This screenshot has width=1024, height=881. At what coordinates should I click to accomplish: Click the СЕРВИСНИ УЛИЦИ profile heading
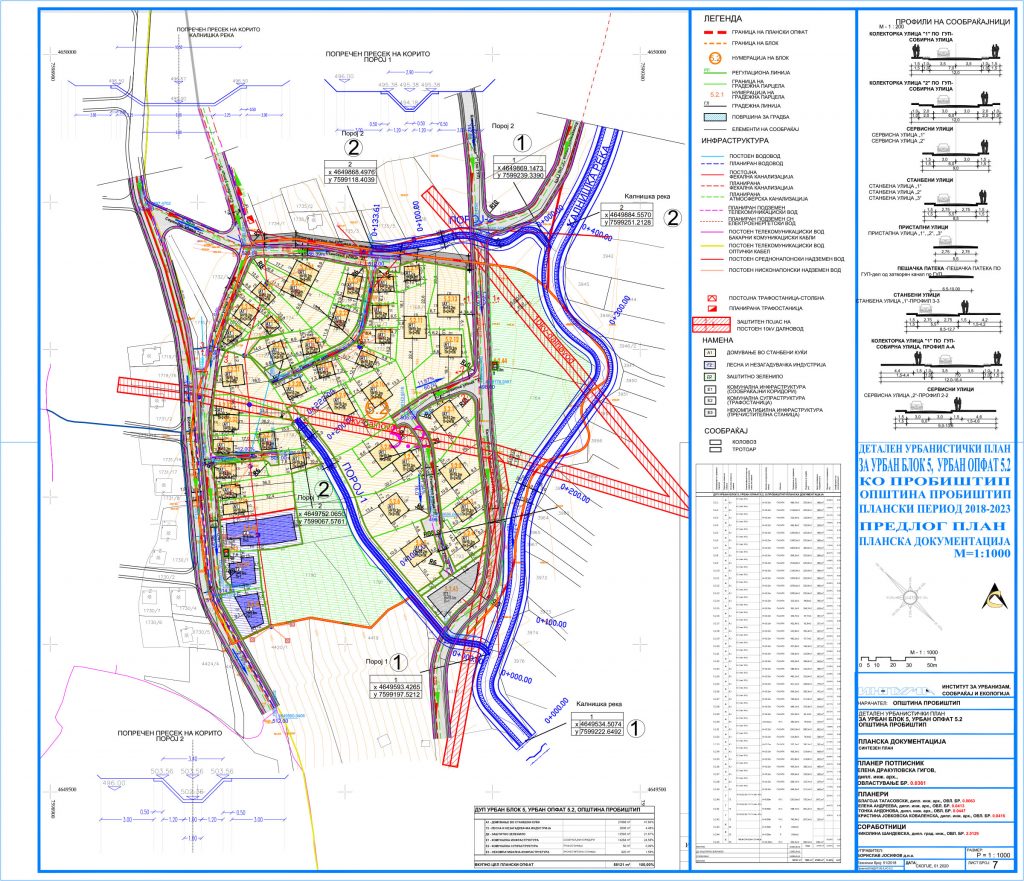click(x=929, y=129)
